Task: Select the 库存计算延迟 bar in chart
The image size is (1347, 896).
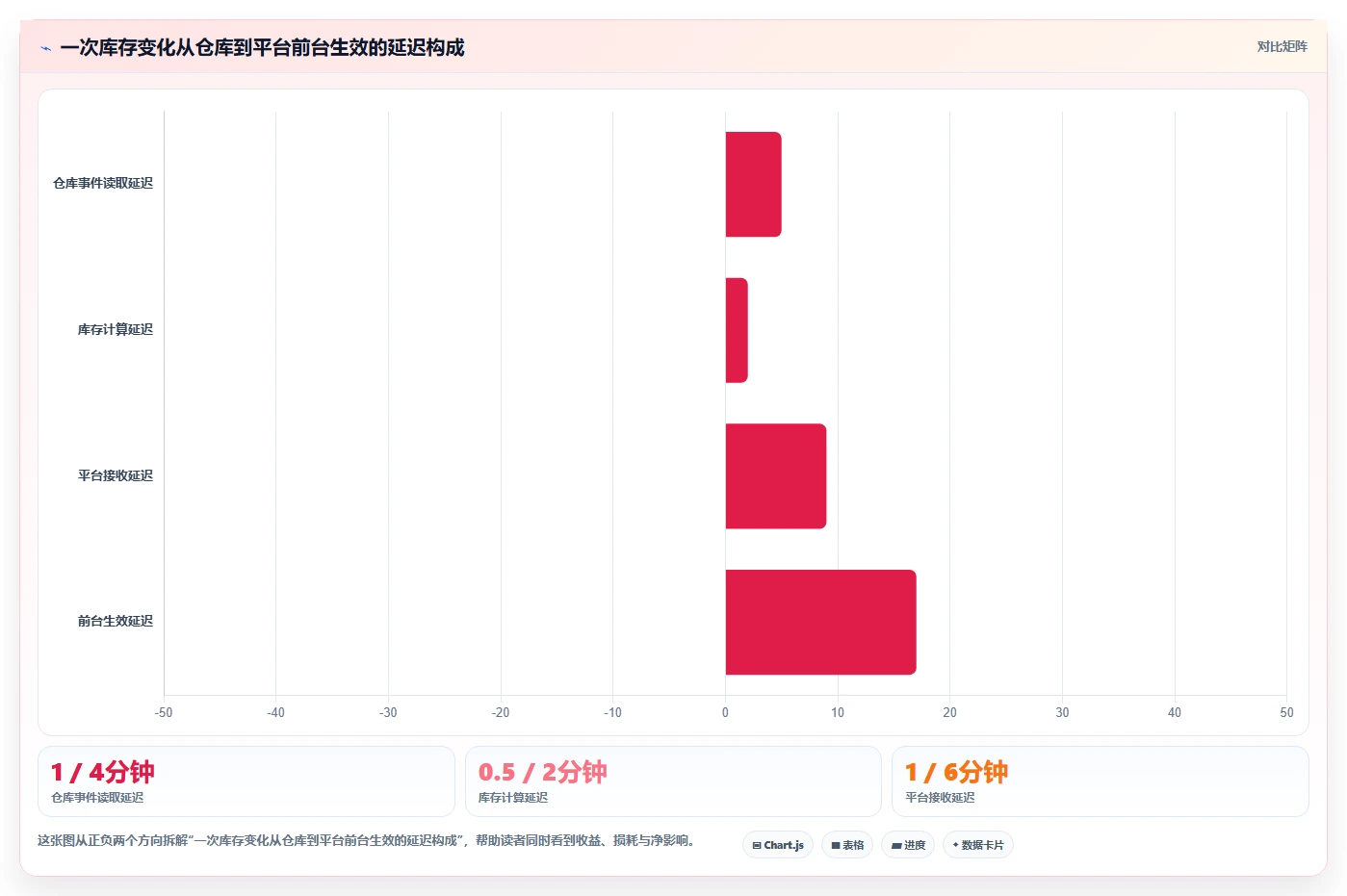Action: [x=737, y=330]
